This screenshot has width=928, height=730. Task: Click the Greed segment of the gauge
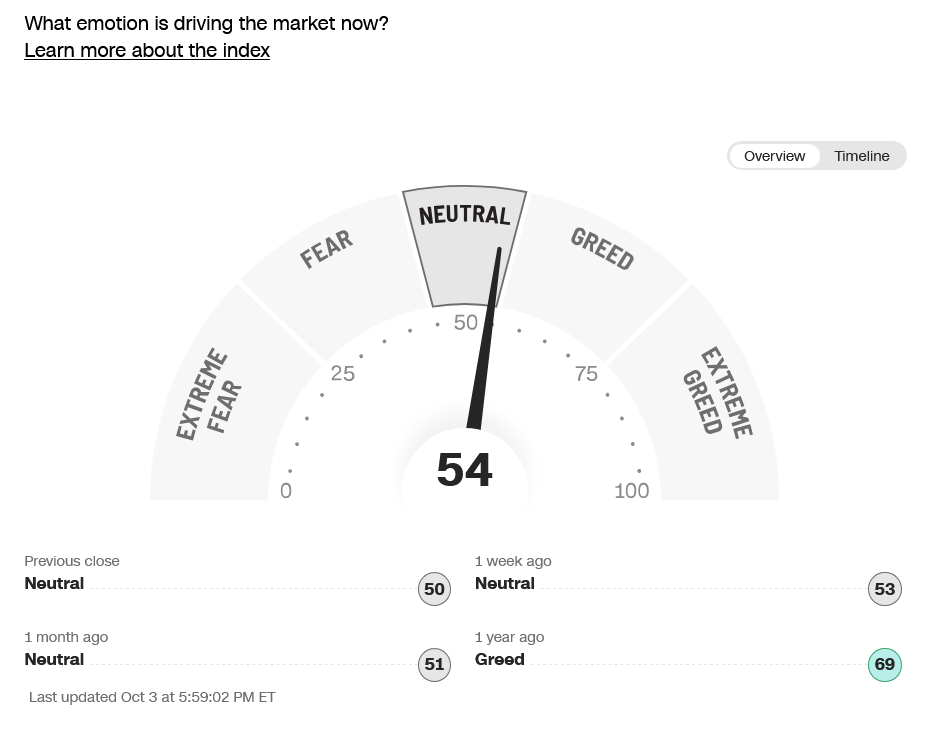click(602, 250)
